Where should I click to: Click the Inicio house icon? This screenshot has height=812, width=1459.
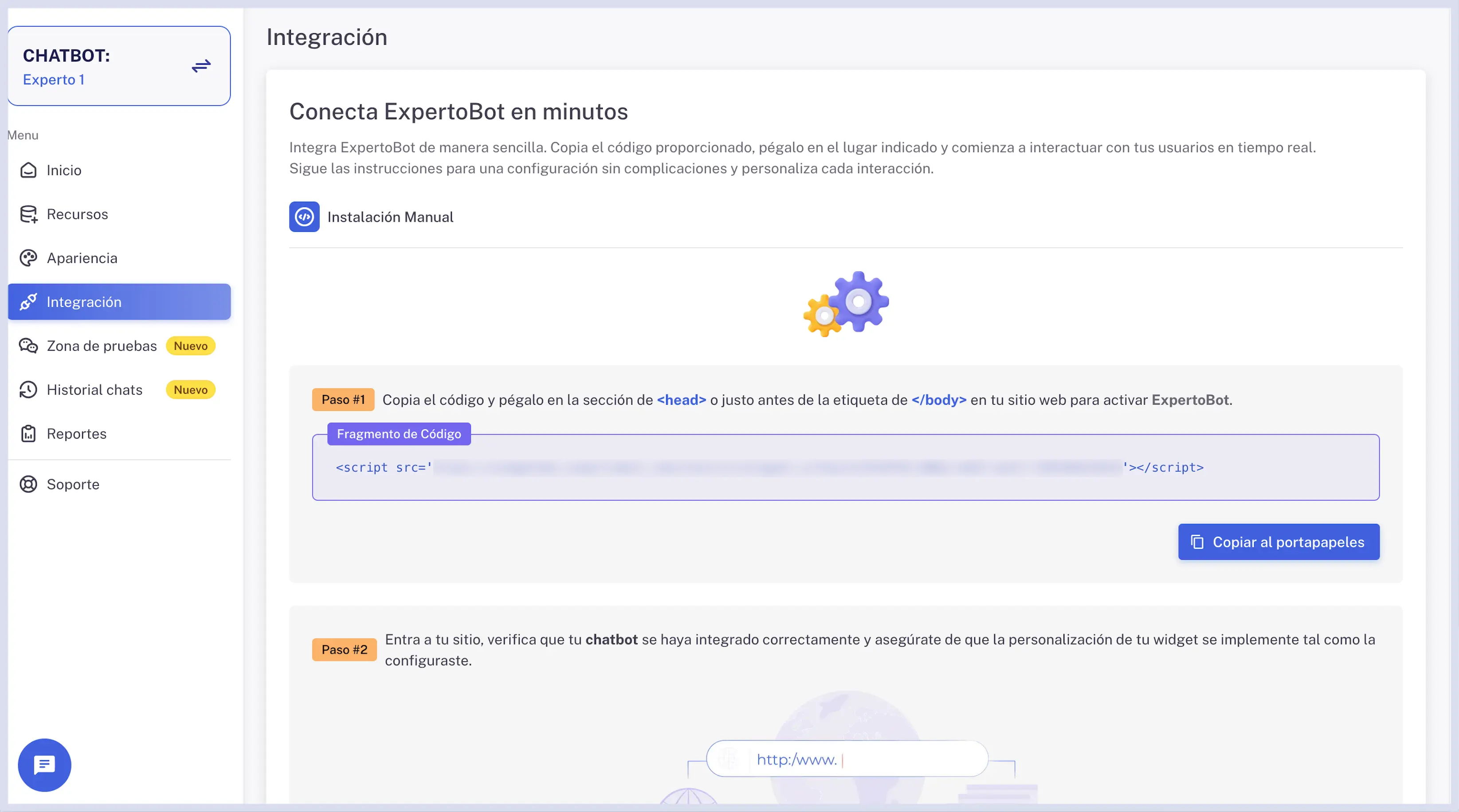[28, 170]
